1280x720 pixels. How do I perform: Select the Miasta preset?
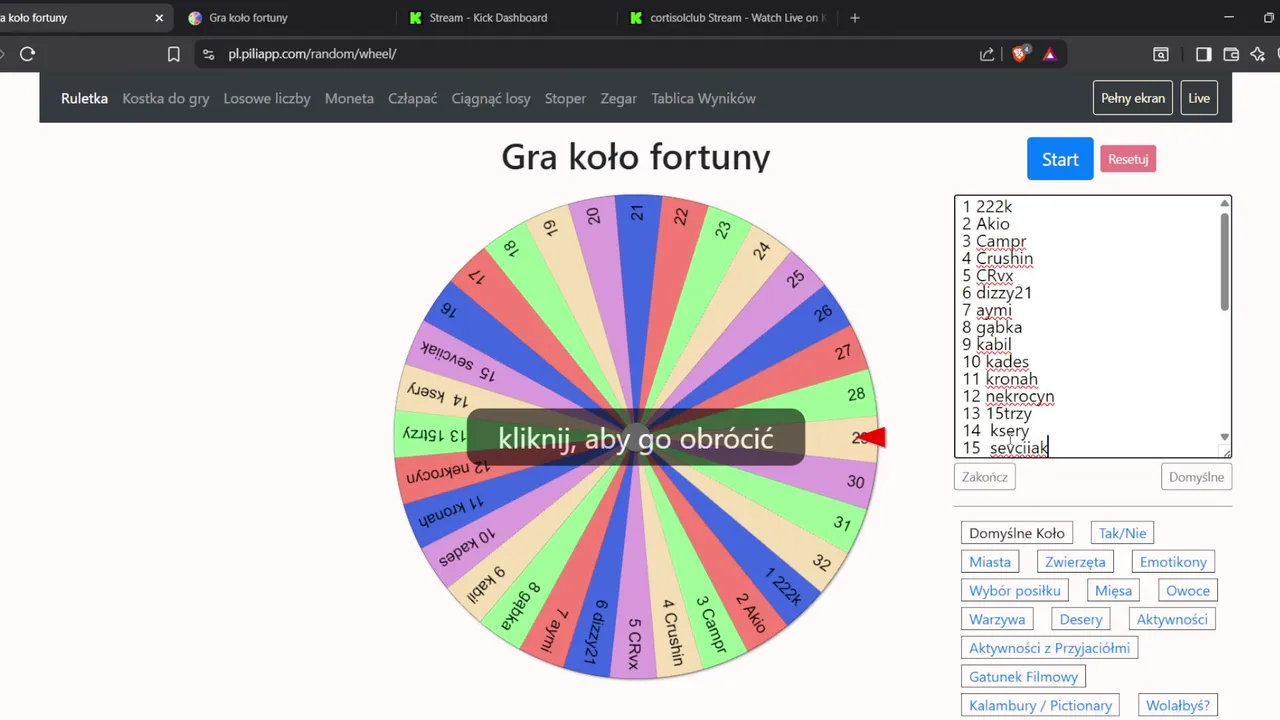tap(990, 562)
